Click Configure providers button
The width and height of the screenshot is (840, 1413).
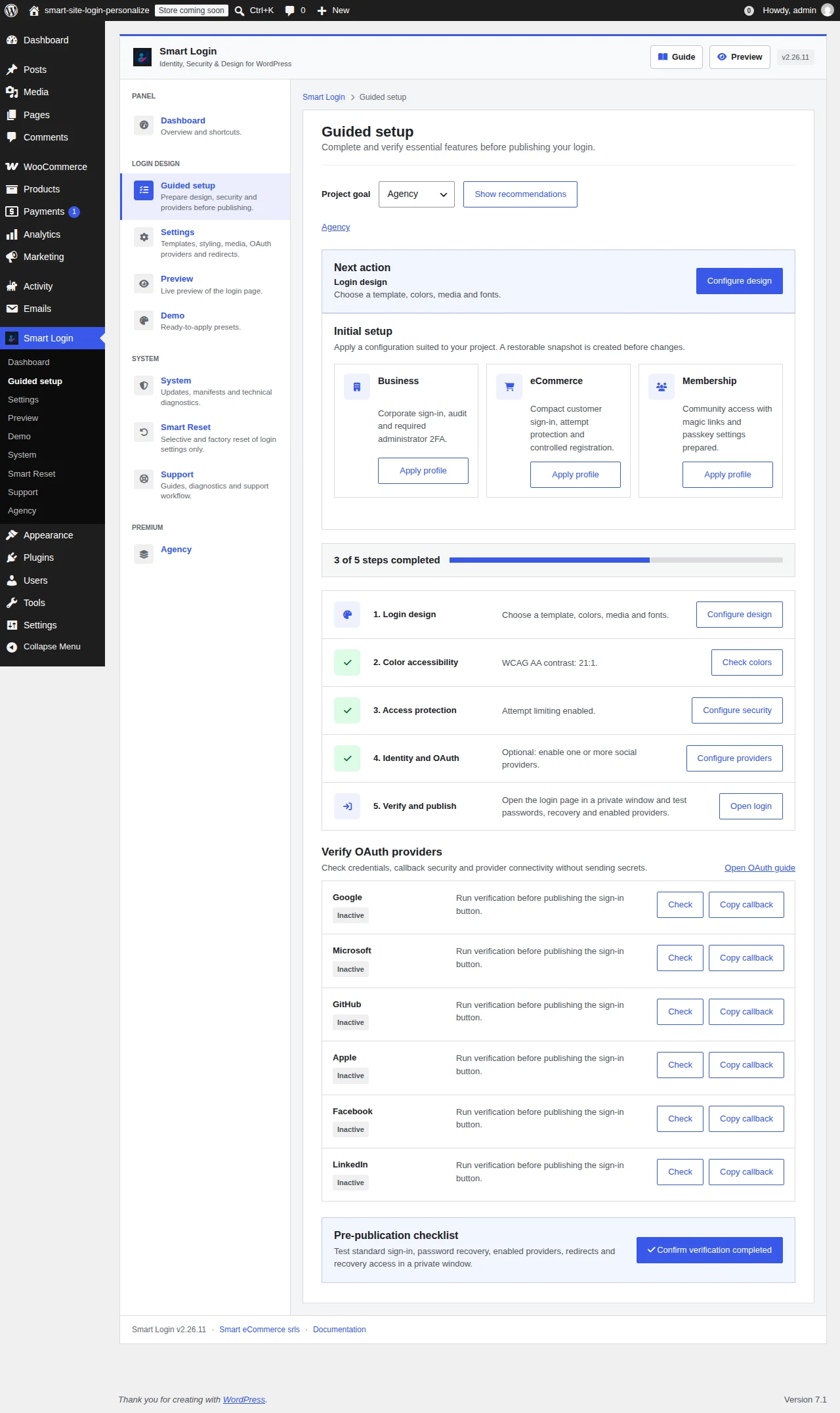[x=734, y=758]
